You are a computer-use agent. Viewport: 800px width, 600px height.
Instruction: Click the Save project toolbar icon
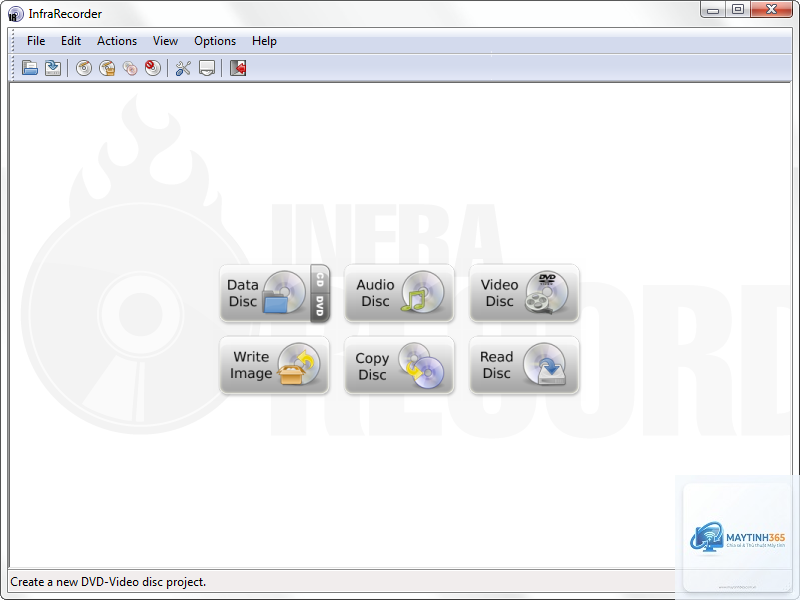click(53, 68)
